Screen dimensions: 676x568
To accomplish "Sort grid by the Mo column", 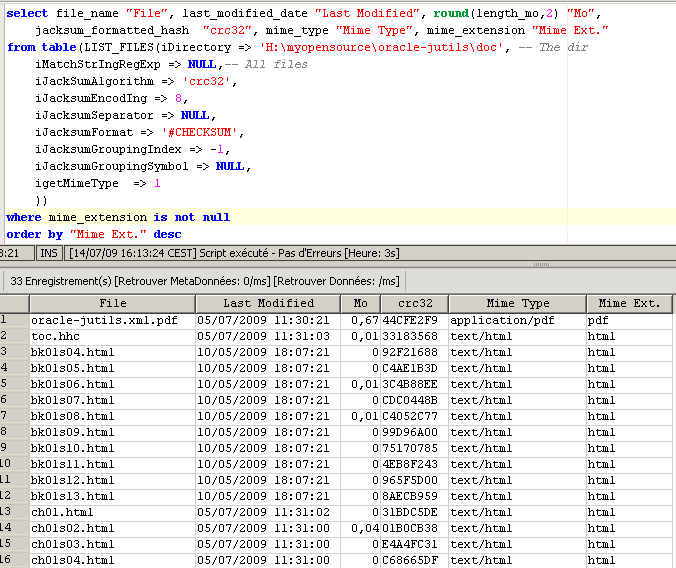I will (360, 303).
